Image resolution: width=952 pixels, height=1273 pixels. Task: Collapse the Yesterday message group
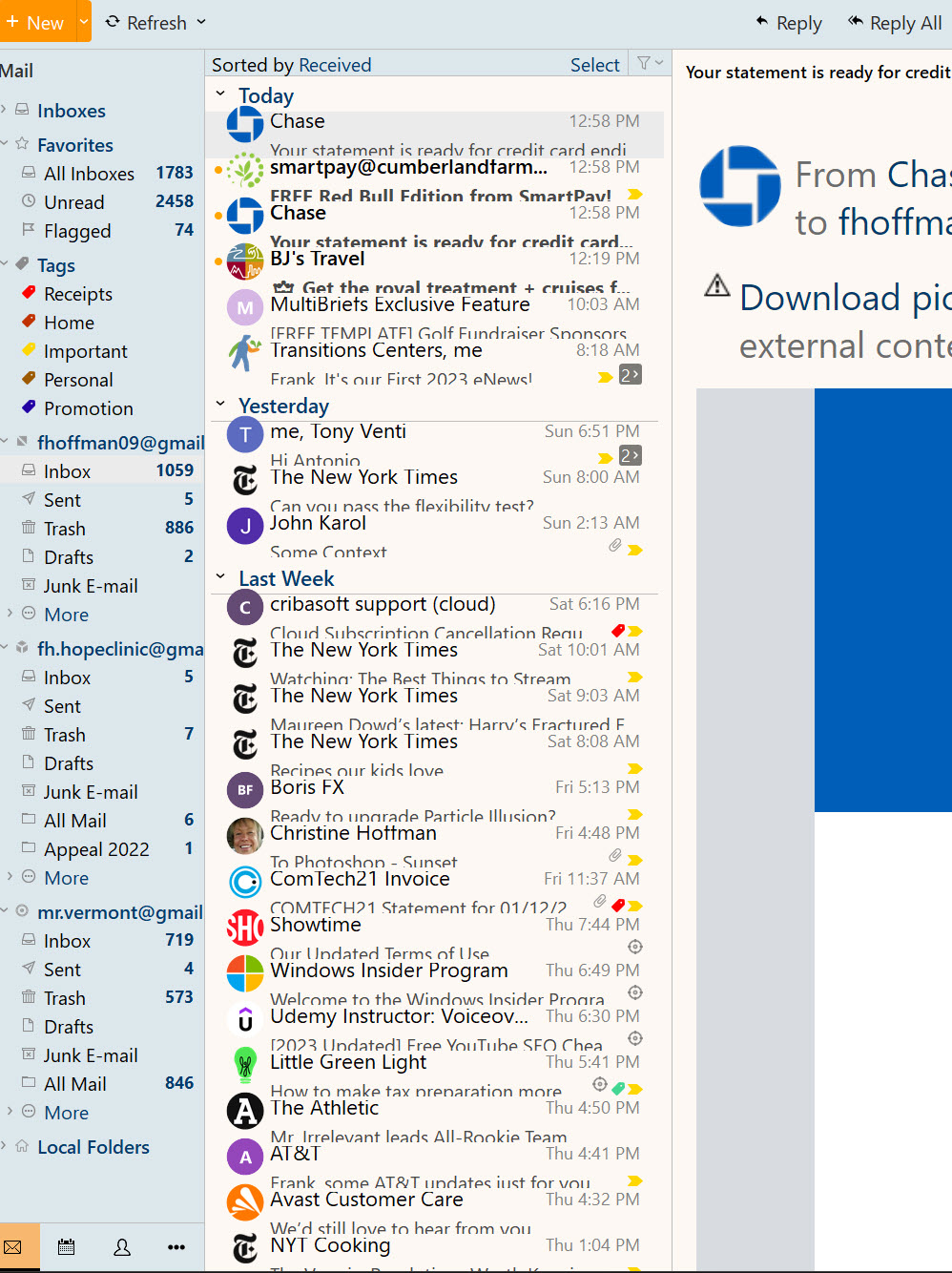(220, 404)
